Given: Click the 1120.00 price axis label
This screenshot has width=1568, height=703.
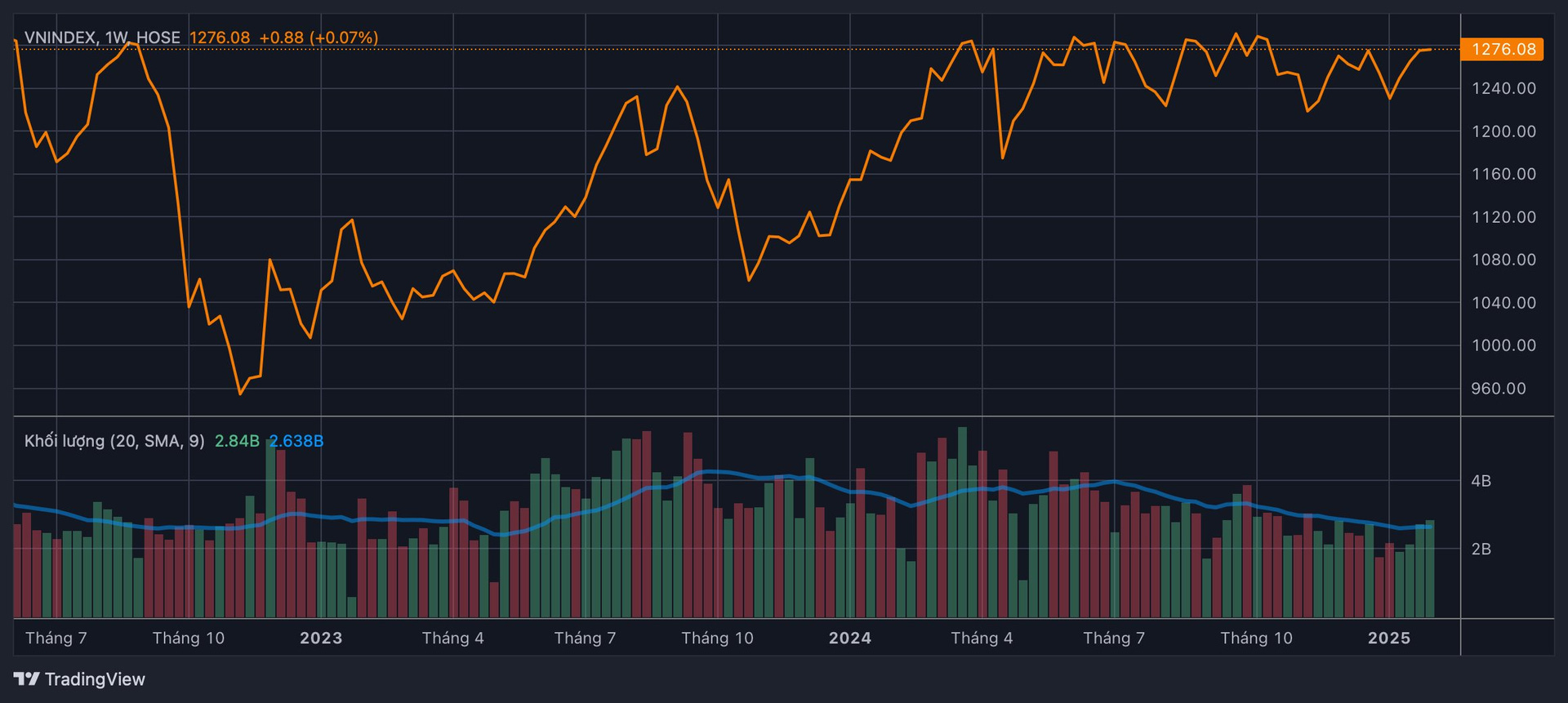Looking at the screenshot, I should coord(1503,217).
